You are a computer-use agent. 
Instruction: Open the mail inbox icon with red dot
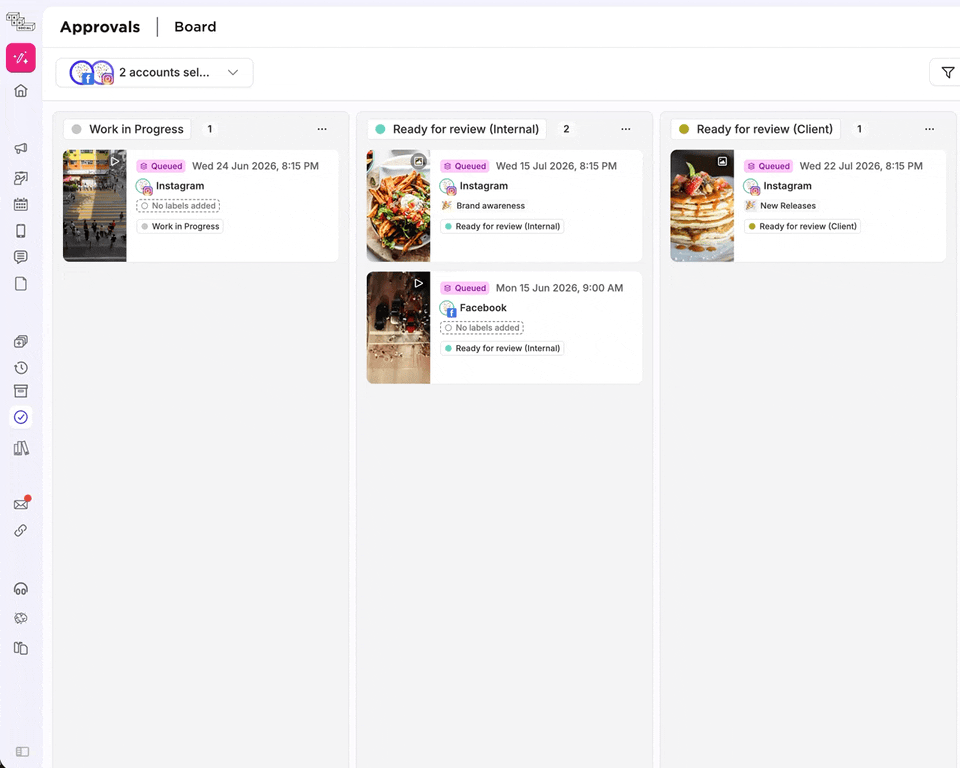21,503
